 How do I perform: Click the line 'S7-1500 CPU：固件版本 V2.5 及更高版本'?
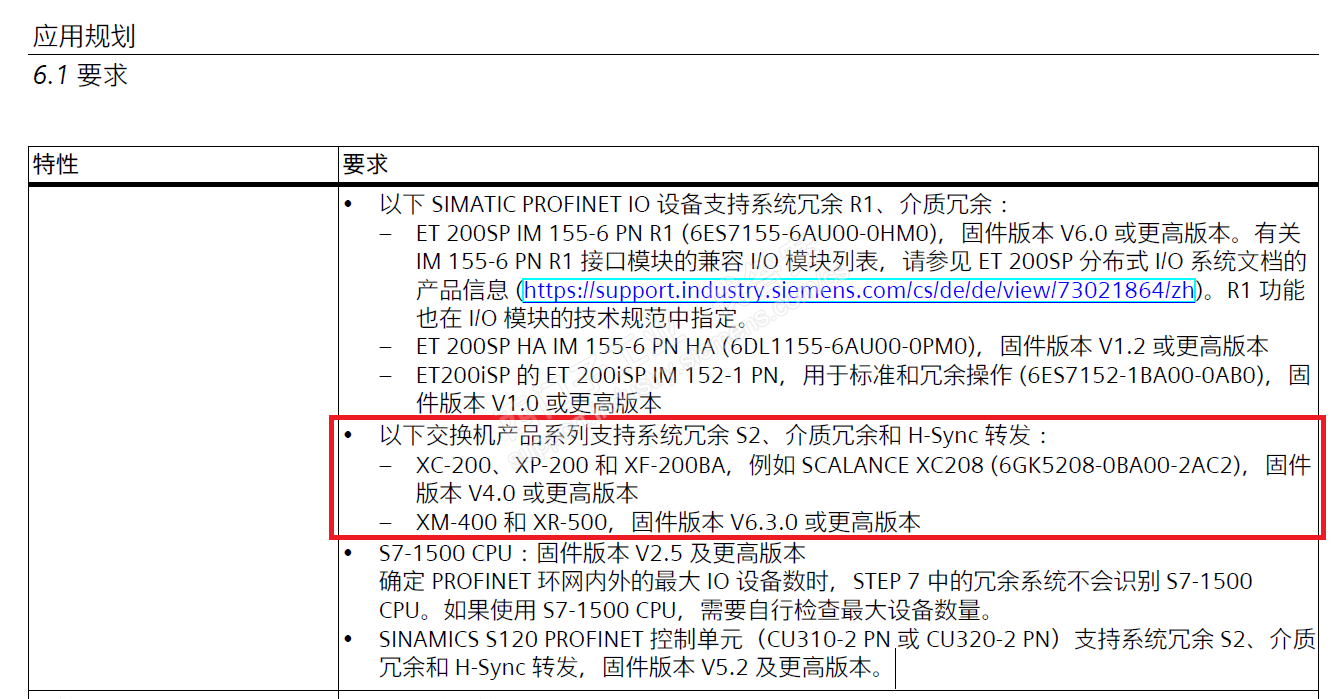[592, 553]
